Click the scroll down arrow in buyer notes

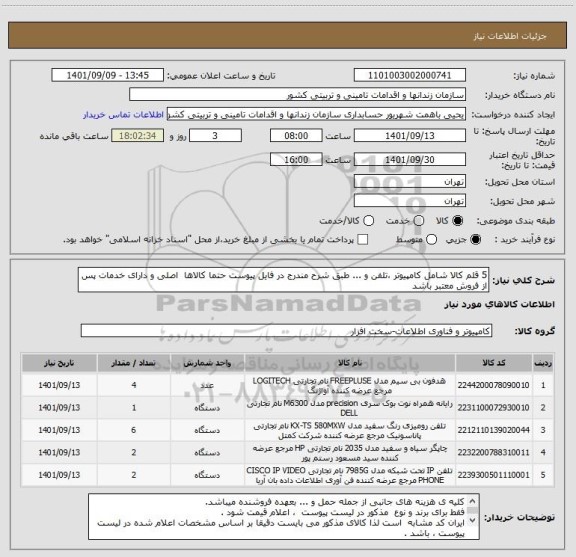click(x=472, y=520)
